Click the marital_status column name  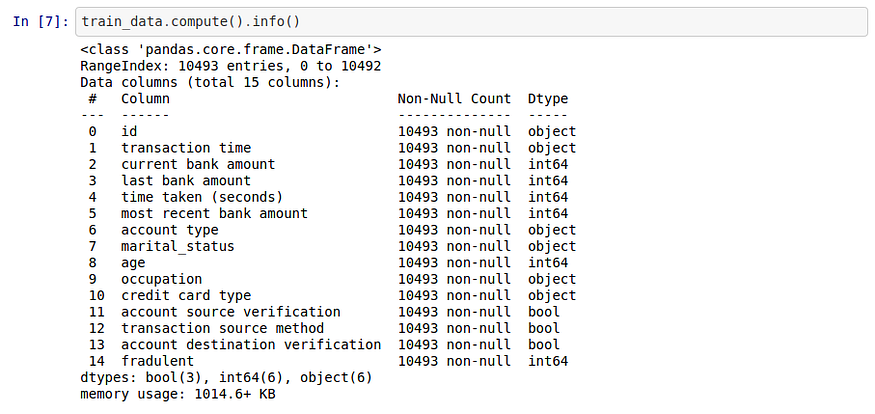(178, 247)
